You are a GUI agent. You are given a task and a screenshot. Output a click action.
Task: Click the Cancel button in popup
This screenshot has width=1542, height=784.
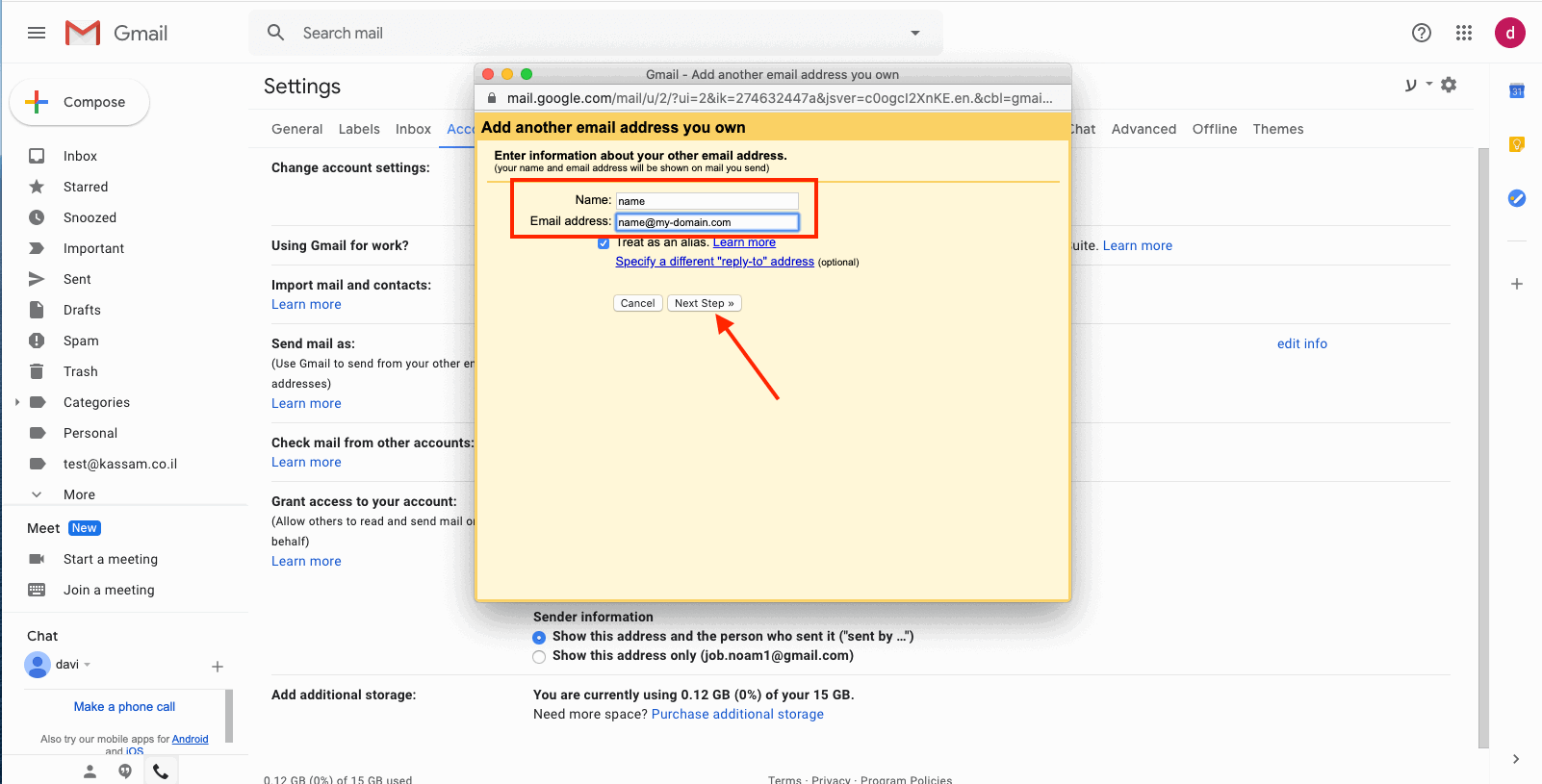(x=637, y=303)
